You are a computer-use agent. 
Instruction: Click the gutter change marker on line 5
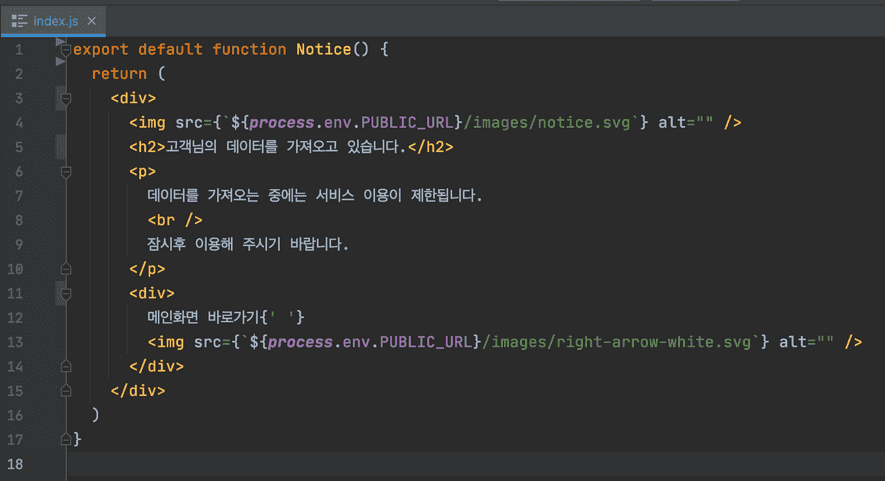(x=60, y=147)
